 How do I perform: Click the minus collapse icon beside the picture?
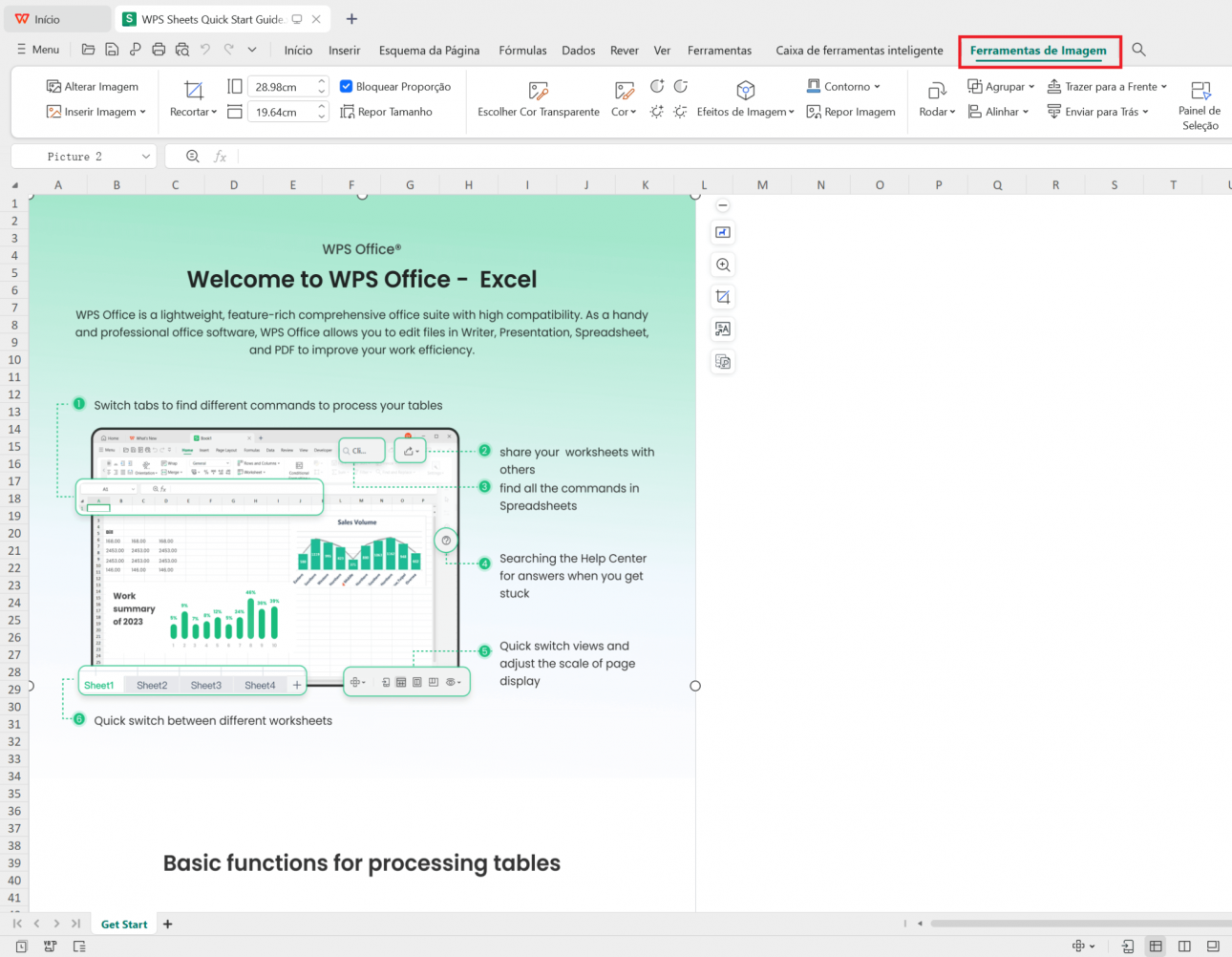pyautogui.click(x=723, y=205)
